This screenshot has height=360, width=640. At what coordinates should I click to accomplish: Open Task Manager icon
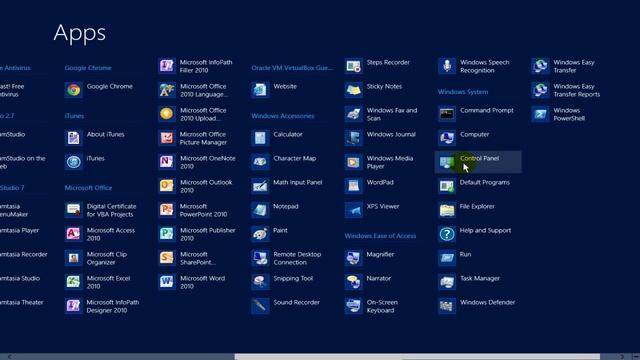pos(447,282)
